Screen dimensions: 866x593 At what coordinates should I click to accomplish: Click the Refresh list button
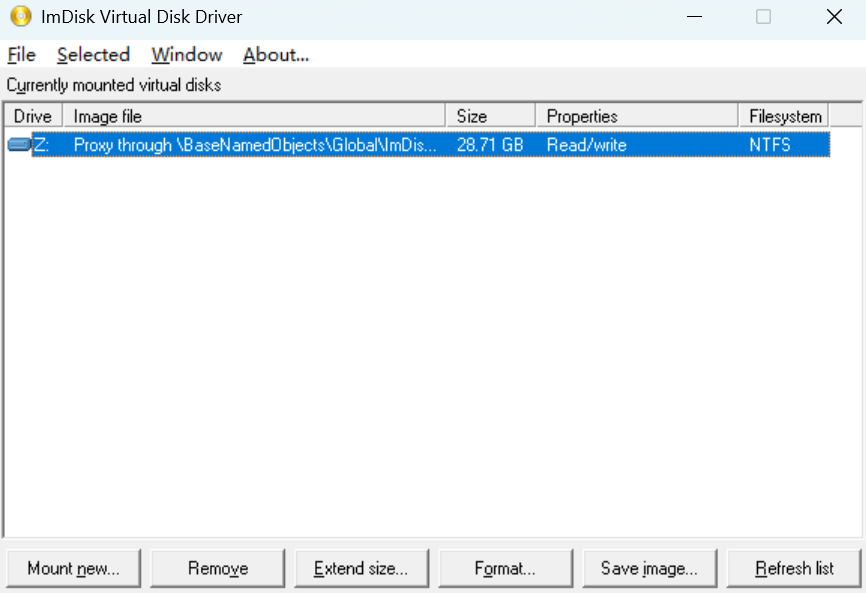point(794,568)
